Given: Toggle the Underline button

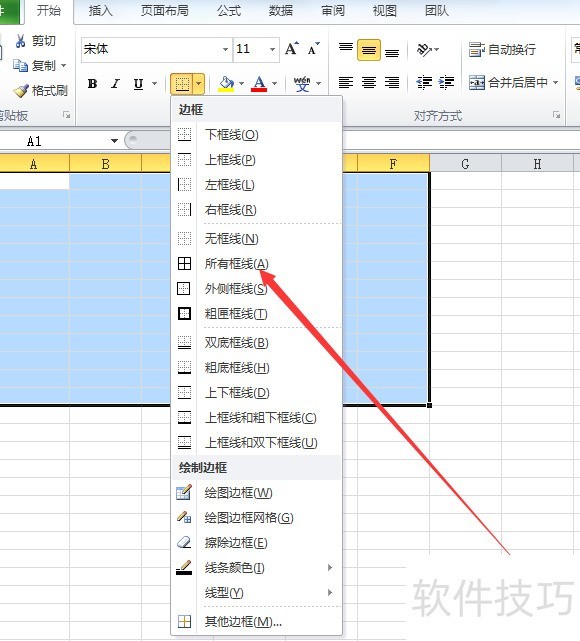Looking at the screenshot, I should click(x=139, y=83).
